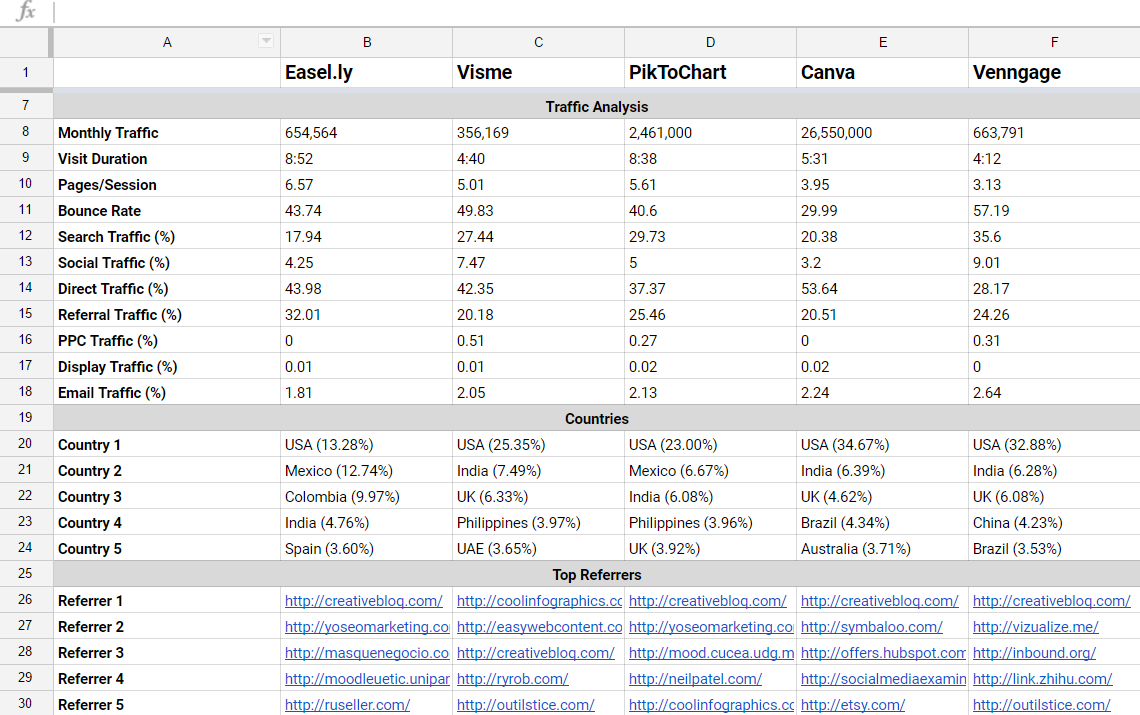Open creativeblog.com link in Visme Referrer 3

536,653
